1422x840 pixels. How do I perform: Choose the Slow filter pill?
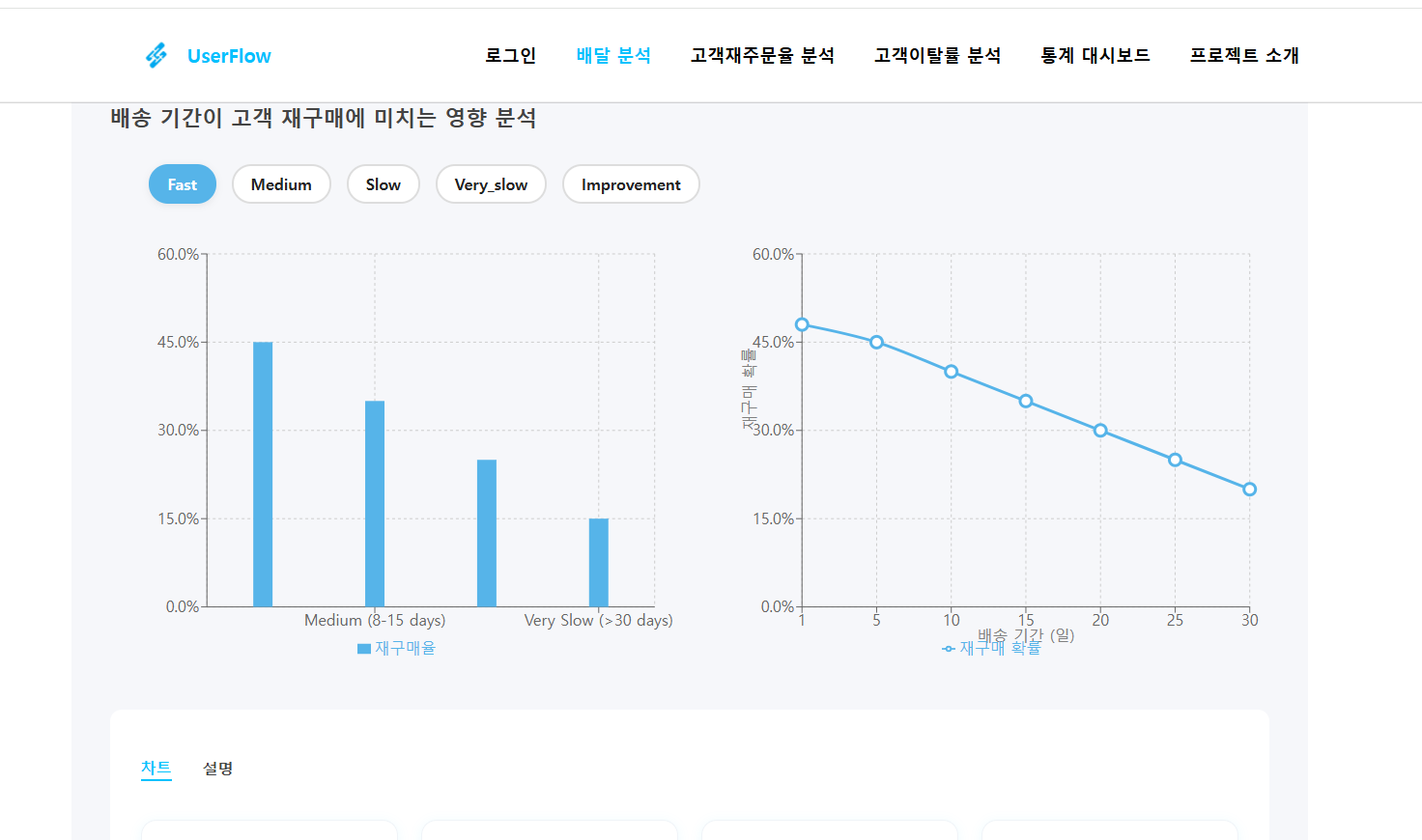coord(384,184)
